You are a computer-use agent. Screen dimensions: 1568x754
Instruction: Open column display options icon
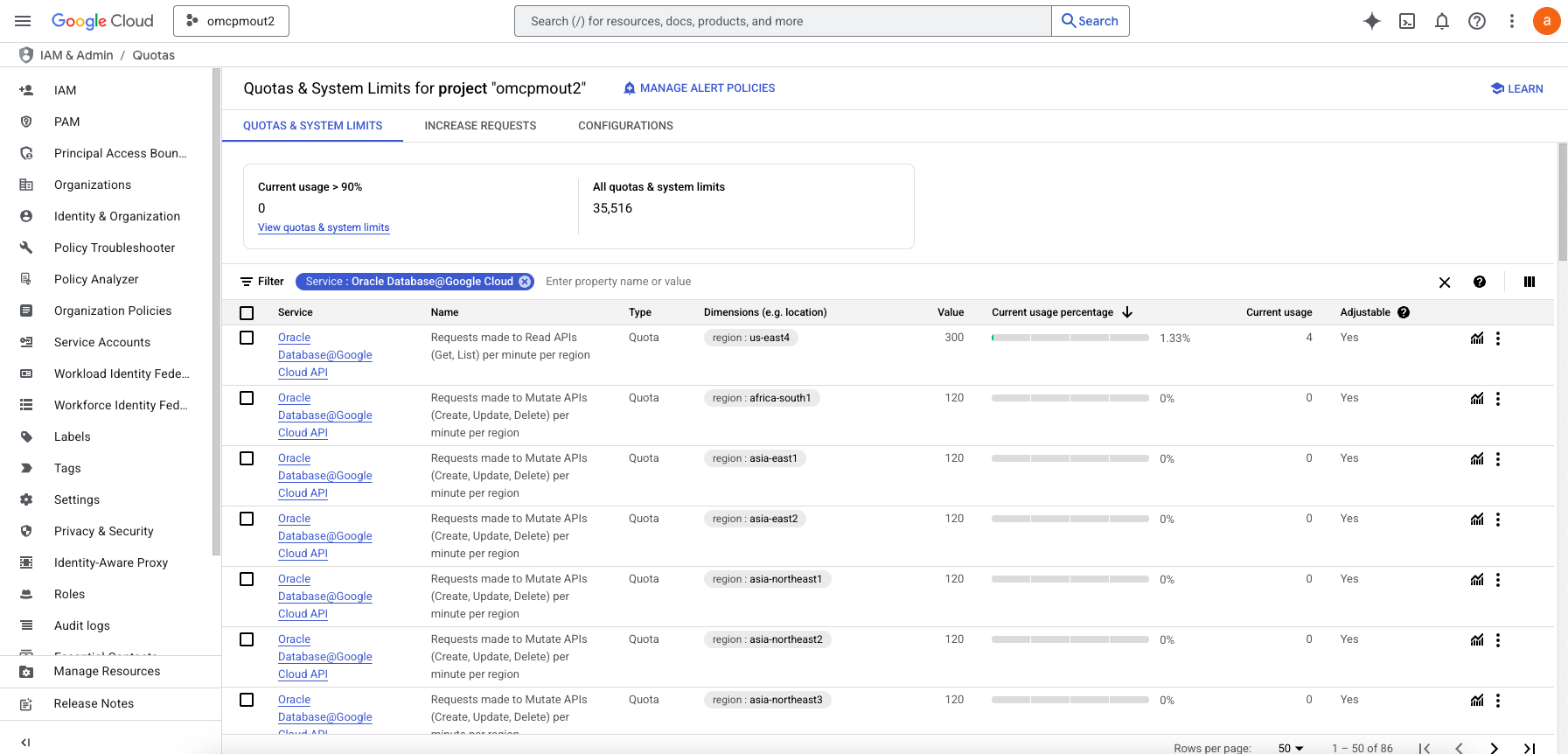click(1530, 282)
